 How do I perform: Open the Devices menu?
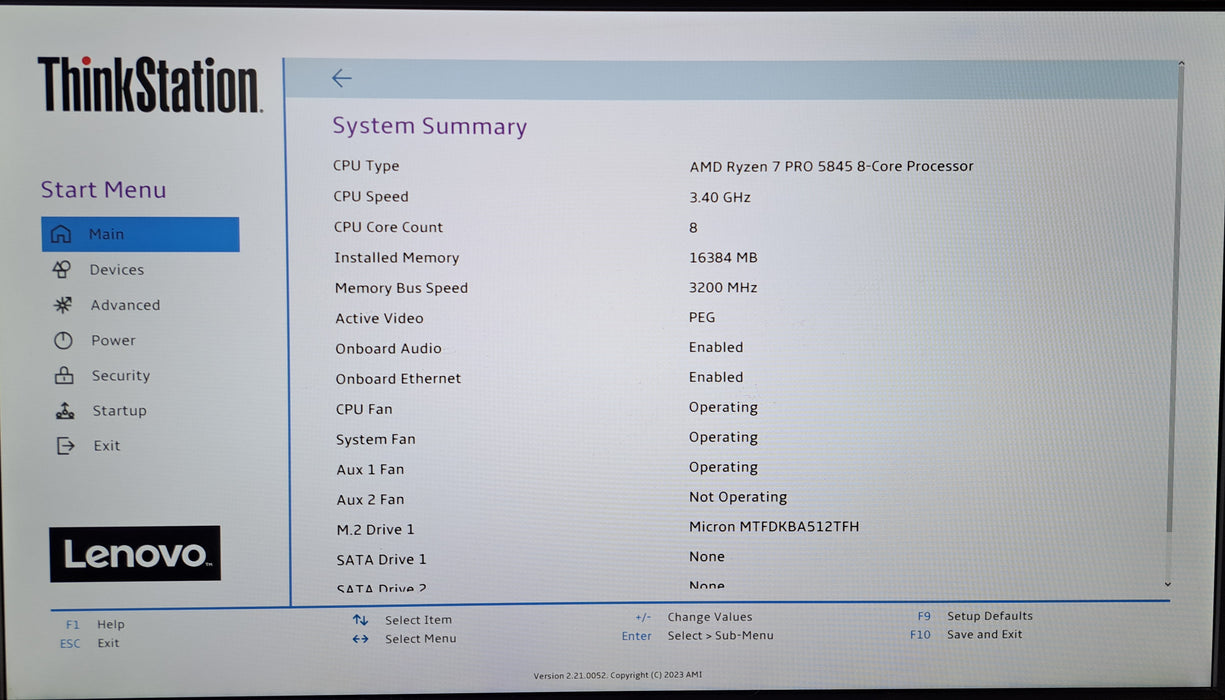pos(117,270)
